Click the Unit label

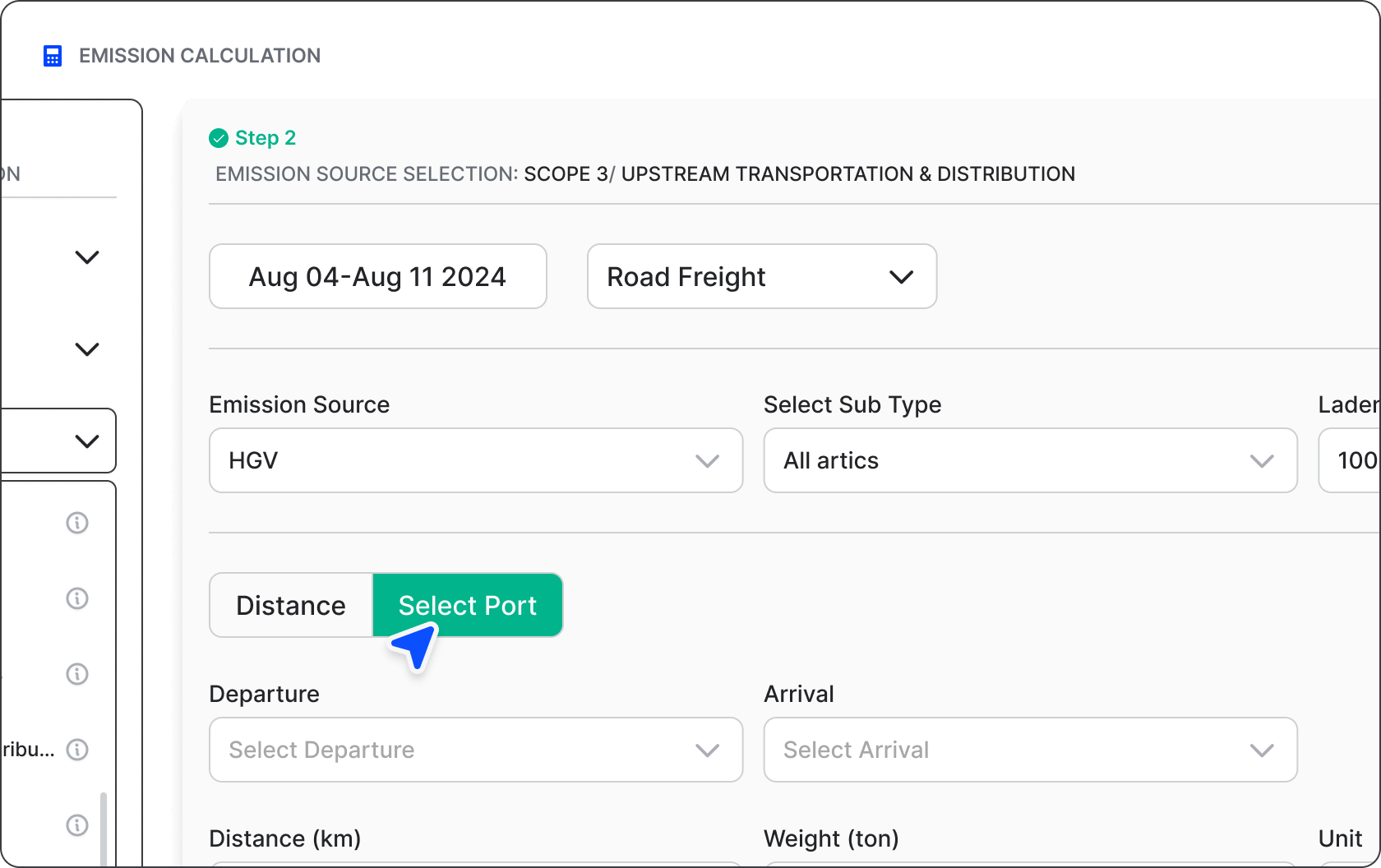tap(1341, 838)
